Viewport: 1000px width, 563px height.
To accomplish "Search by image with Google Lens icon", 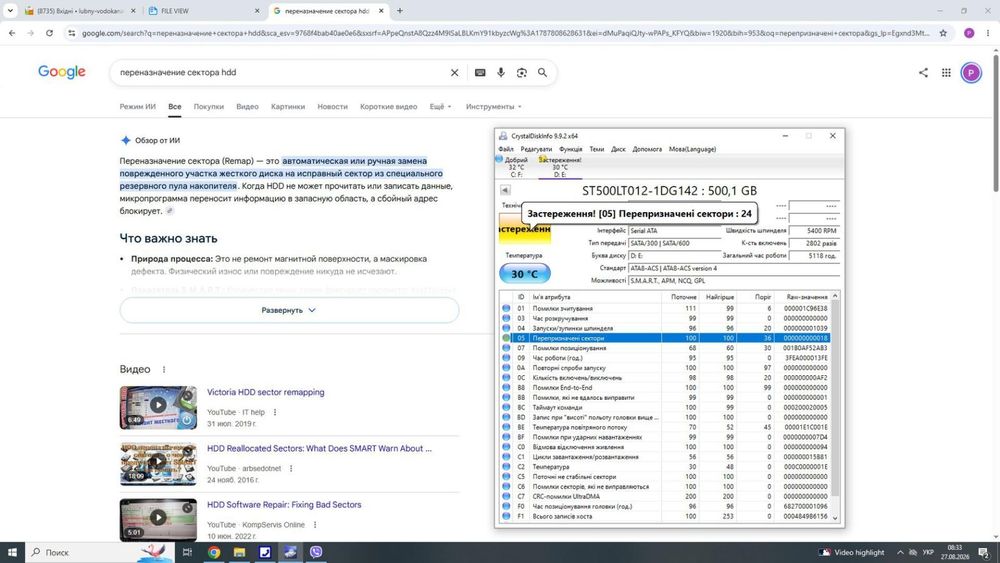I will [522, 73].
